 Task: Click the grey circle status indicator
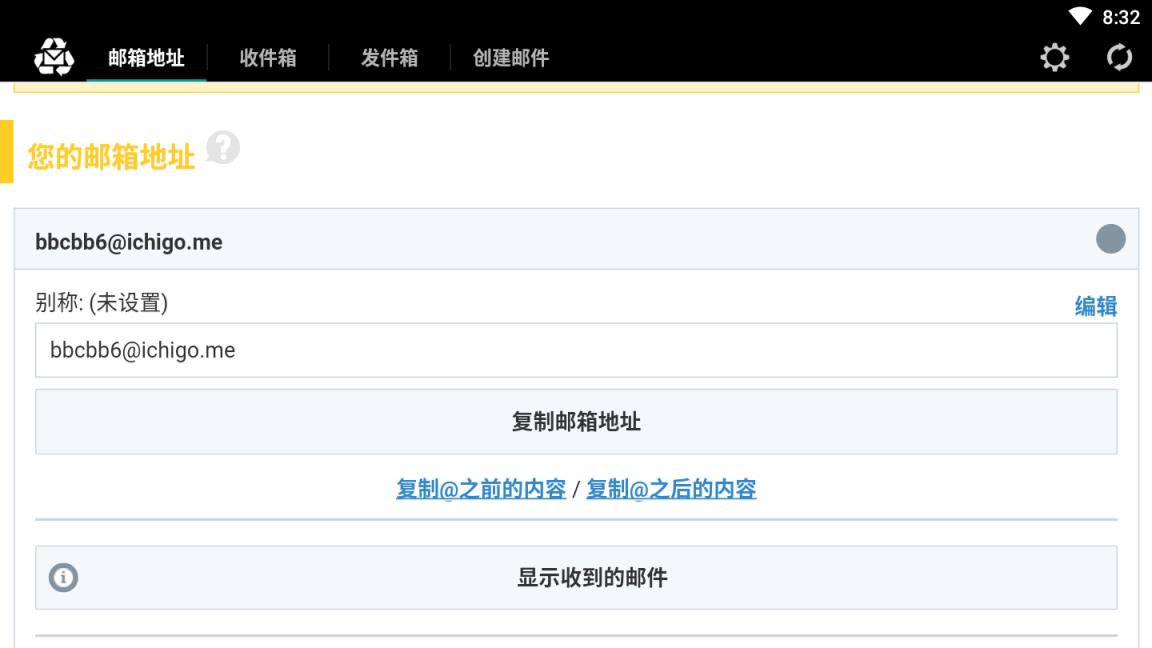1110,239
